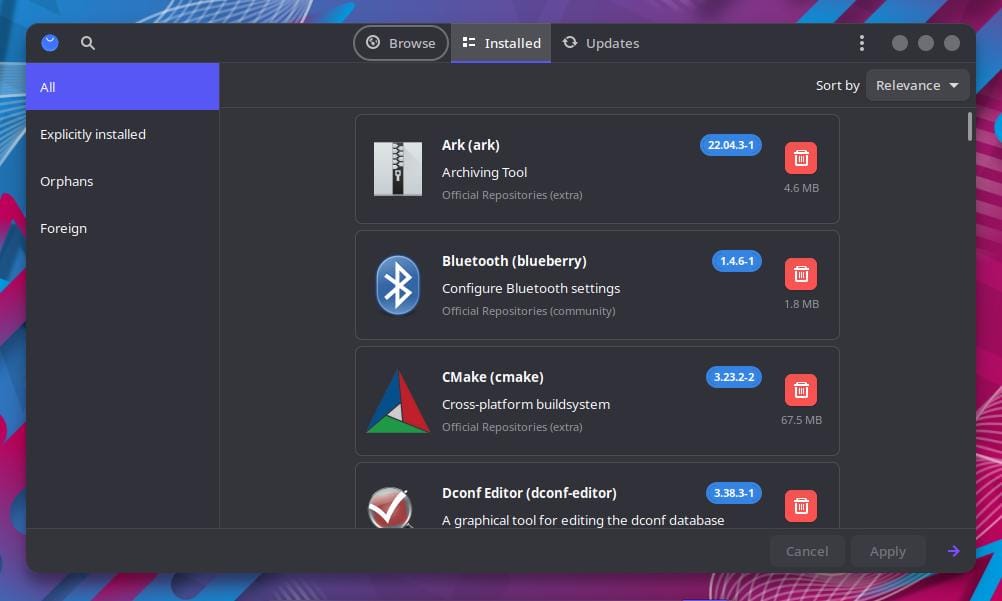
Task: Open the Dconf Editor (dconf-editor) title
Action: [x=529, y=493]
